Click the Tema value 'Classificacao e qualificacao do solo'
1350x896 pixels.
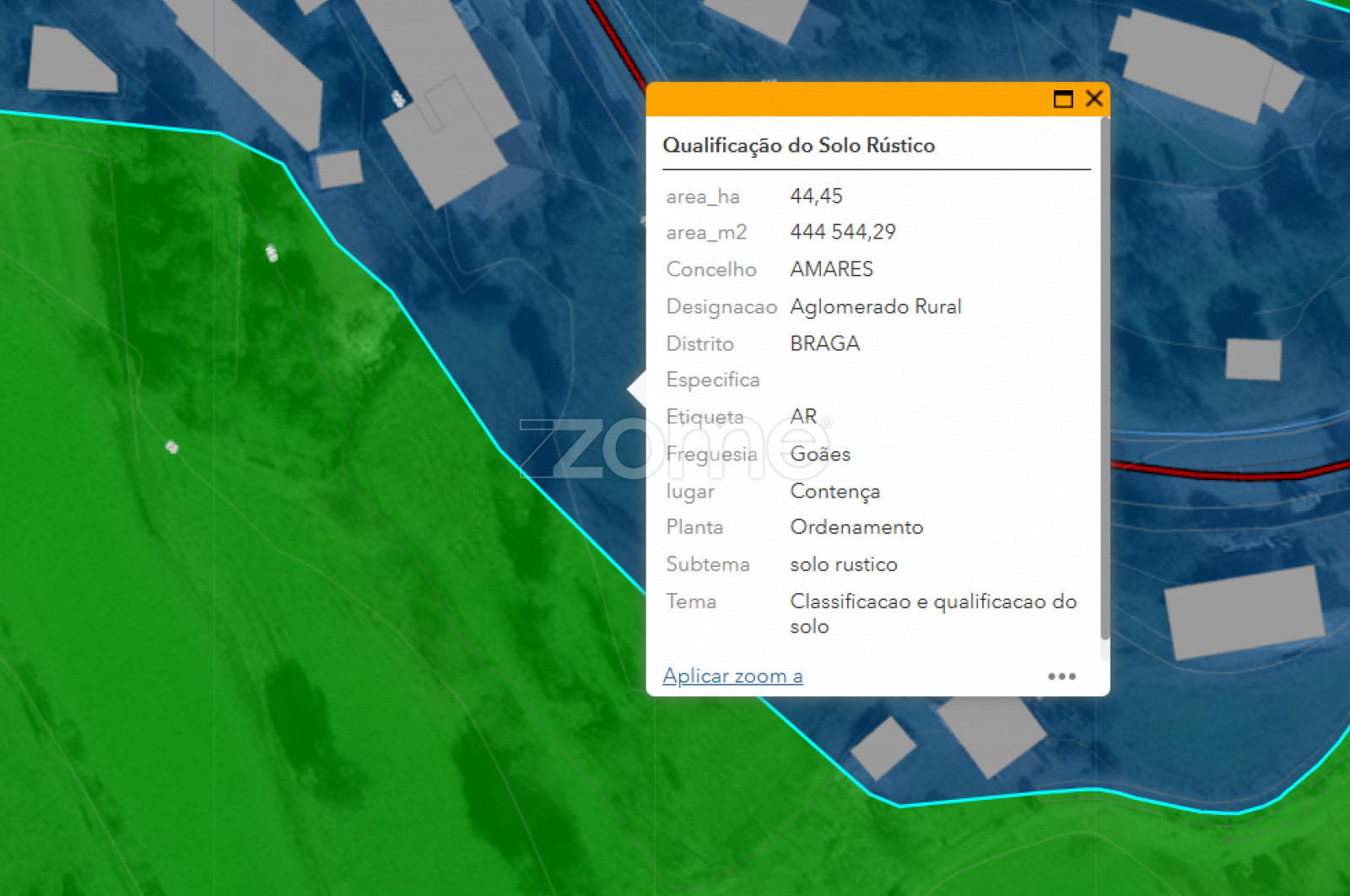(932, 613)
